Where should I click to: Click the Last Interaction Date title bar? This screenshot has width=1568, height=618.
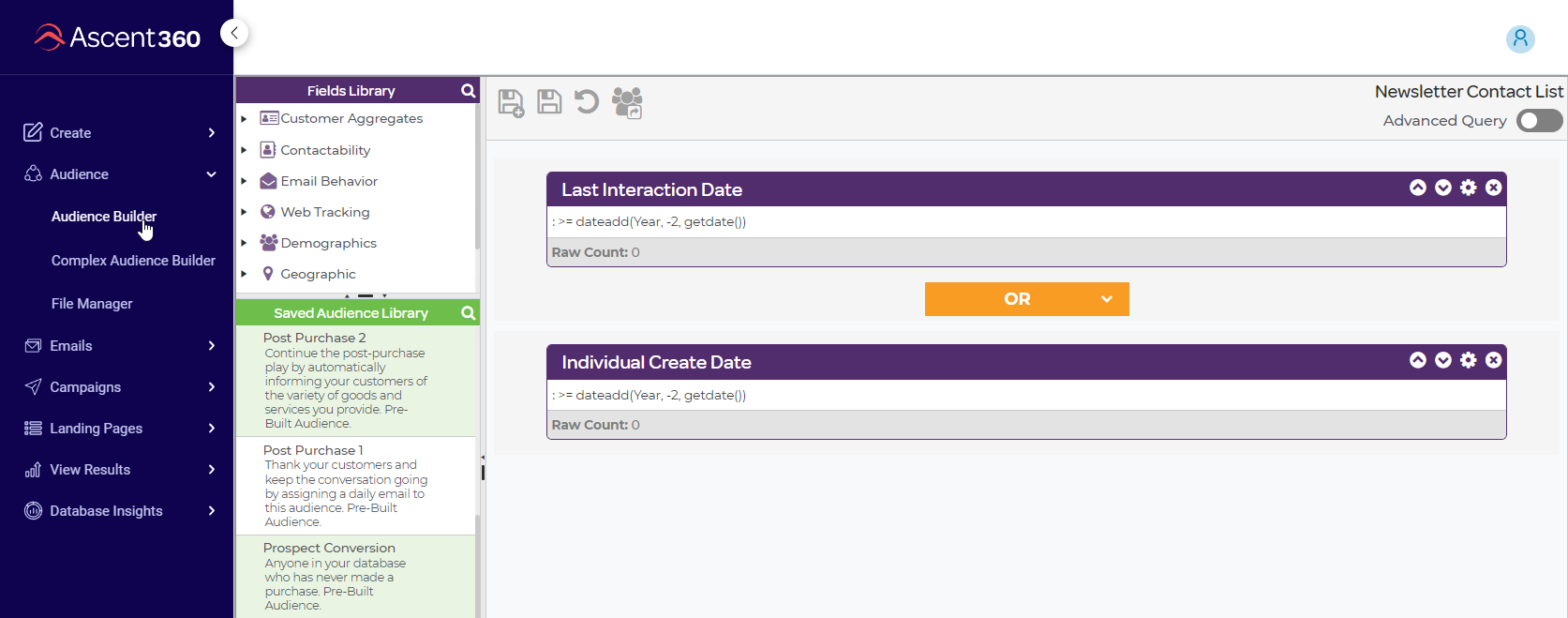point(1026,189)
